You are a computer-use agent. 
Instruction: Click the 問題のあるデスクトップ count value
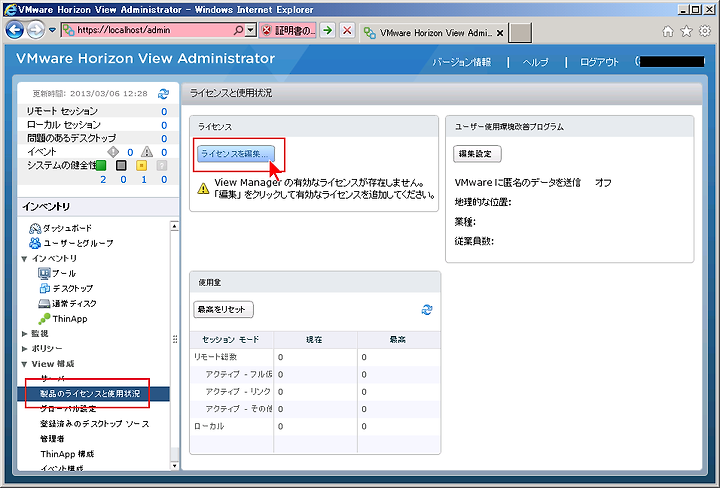[164, 139]
